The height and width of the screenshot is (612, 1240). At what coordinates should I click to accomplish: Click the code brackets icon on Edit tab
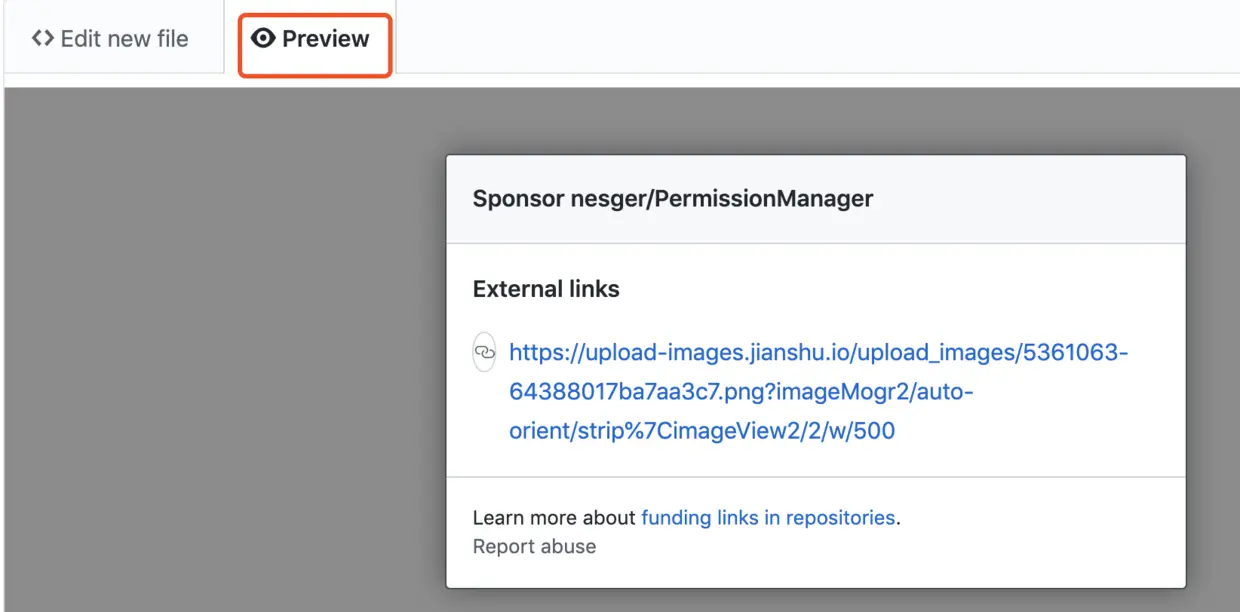43,39
